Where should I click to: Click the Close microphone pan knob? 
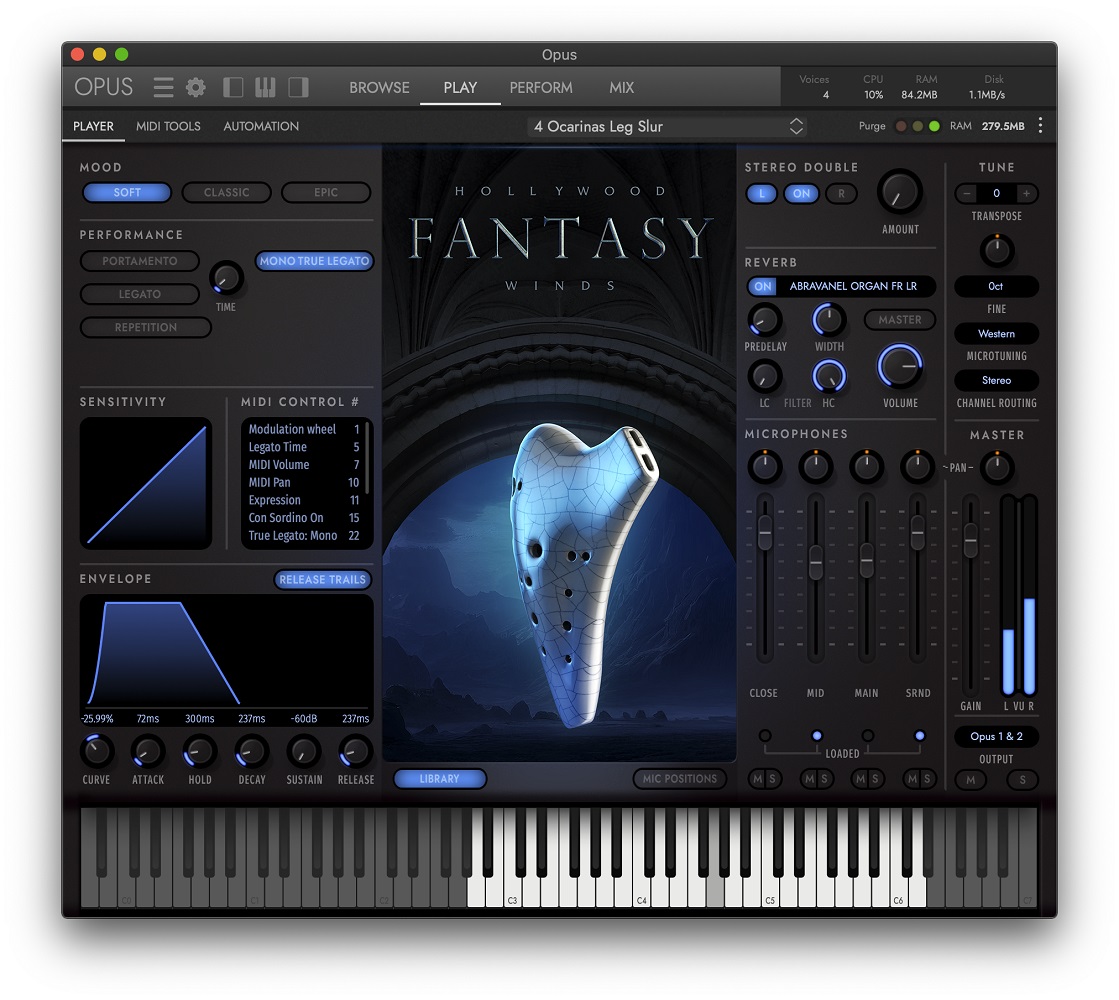pos(764,466)
